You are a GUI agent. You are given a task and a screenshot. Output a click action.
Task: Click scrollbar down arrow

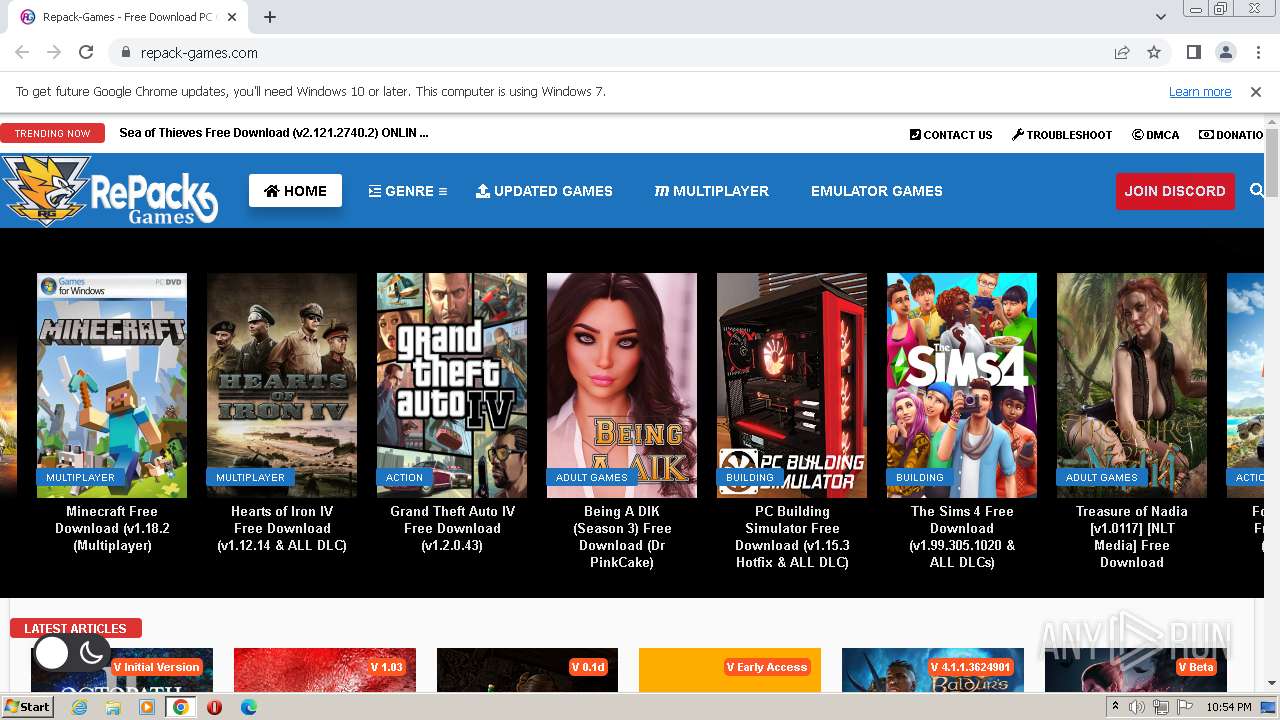pyautogui.click(x=1272, y=684)
